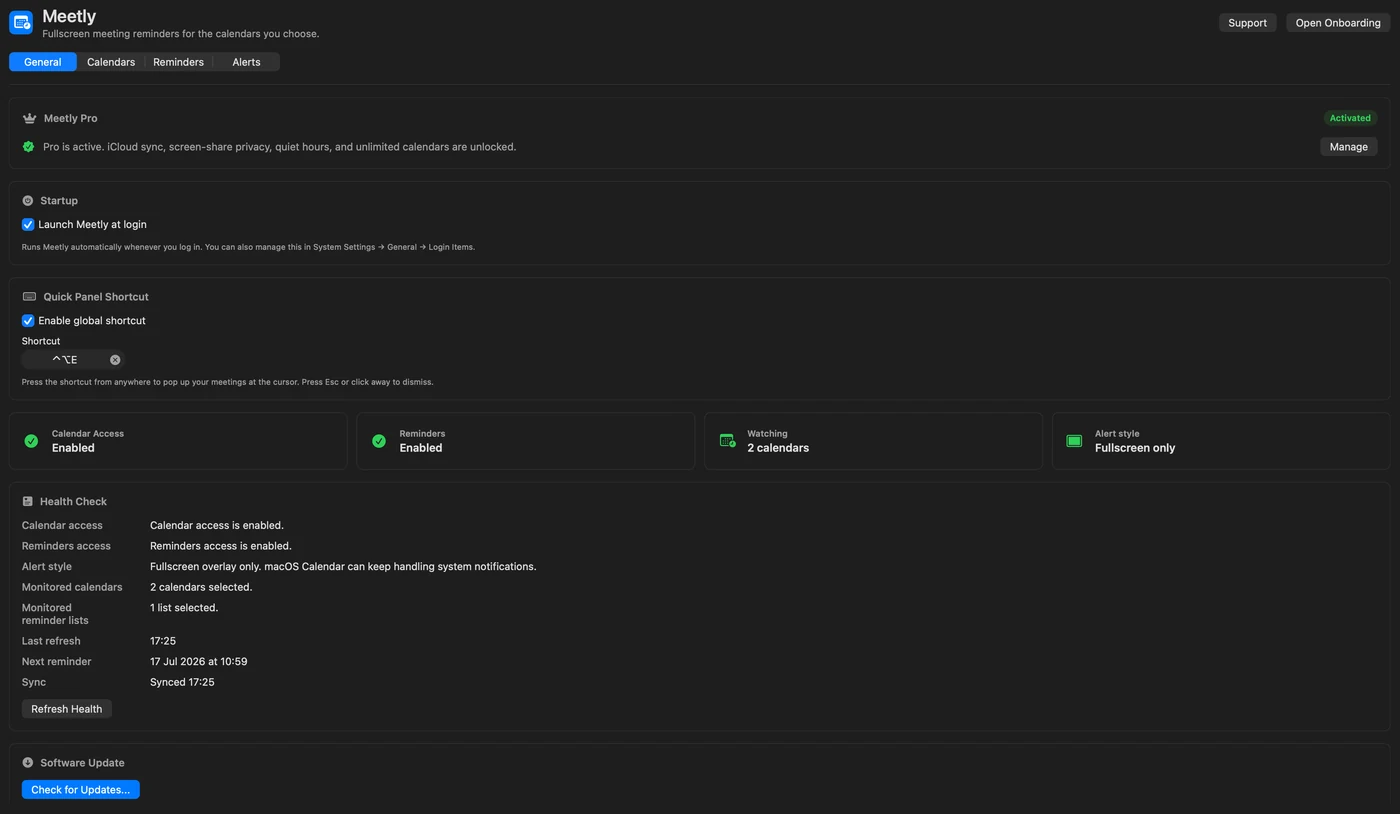The width and height of the screenshot is (1400, 814).
Task: Click the keyboard icon beside Quick Panel Shortcut
Action: [29, 297]
